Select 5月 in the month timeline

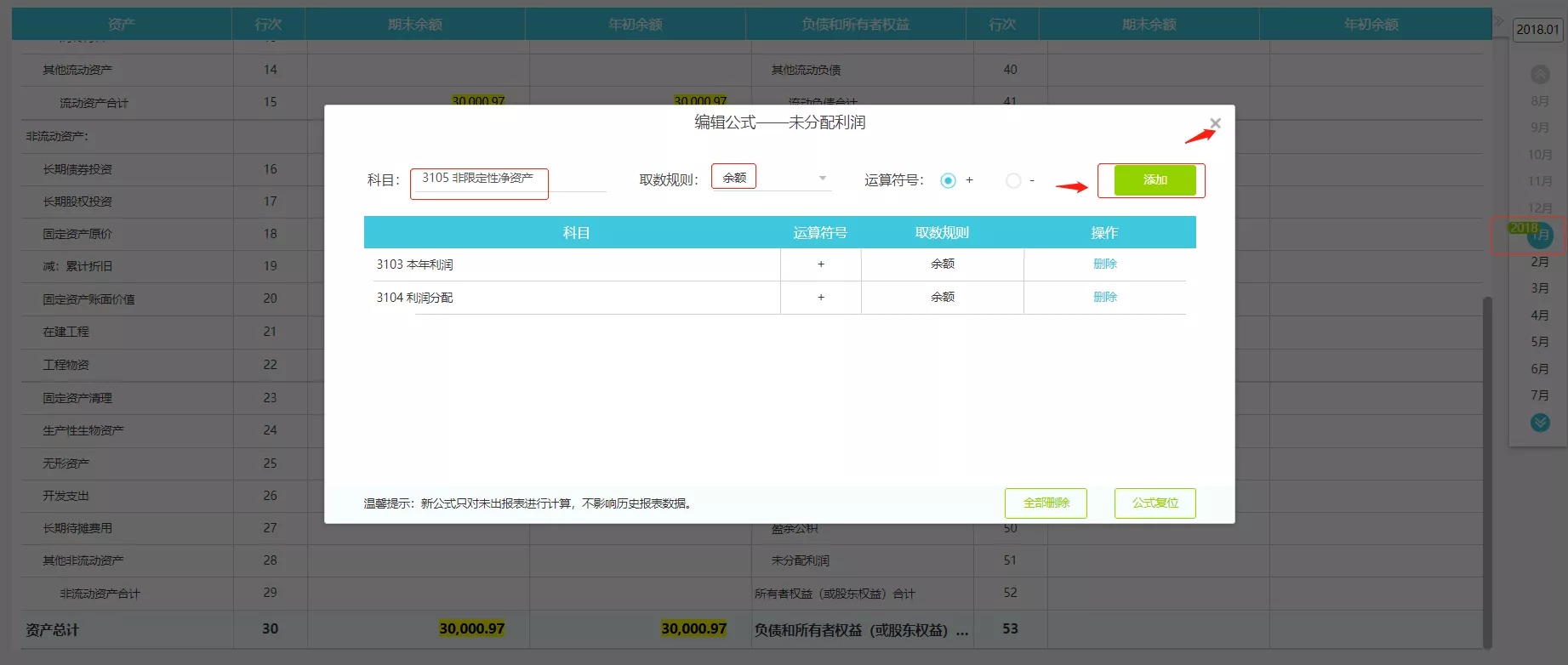point(1540,342)
